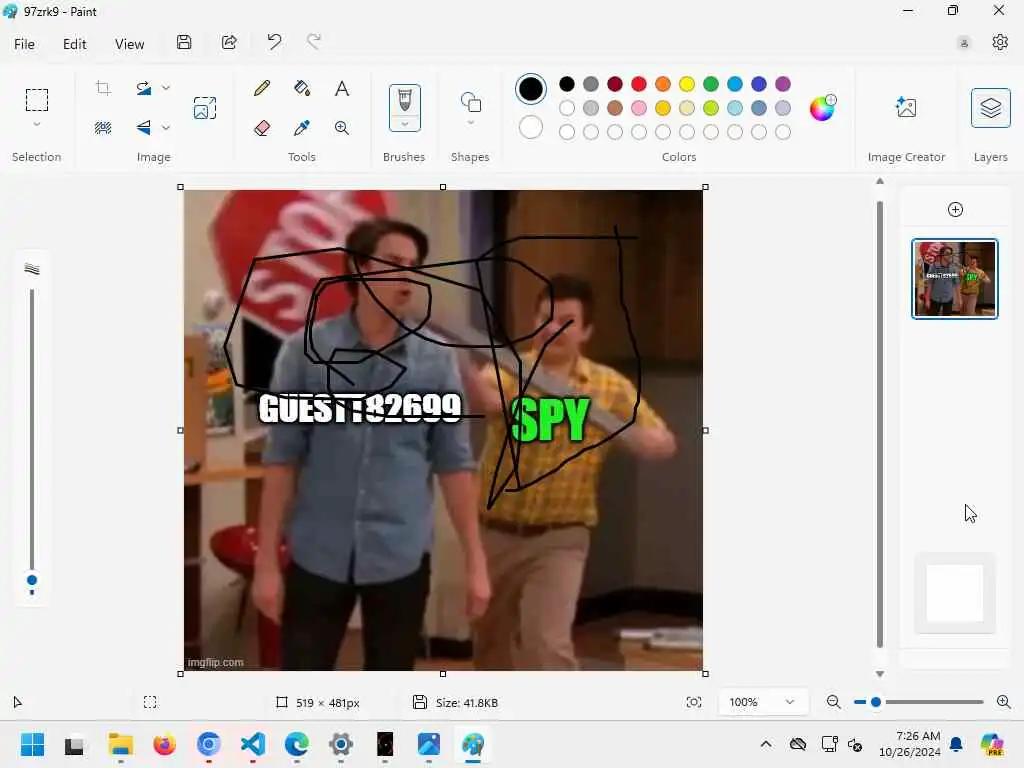Click the Rotate image icon
Screen dimensions: 1024x768
[x=144, y=88]
